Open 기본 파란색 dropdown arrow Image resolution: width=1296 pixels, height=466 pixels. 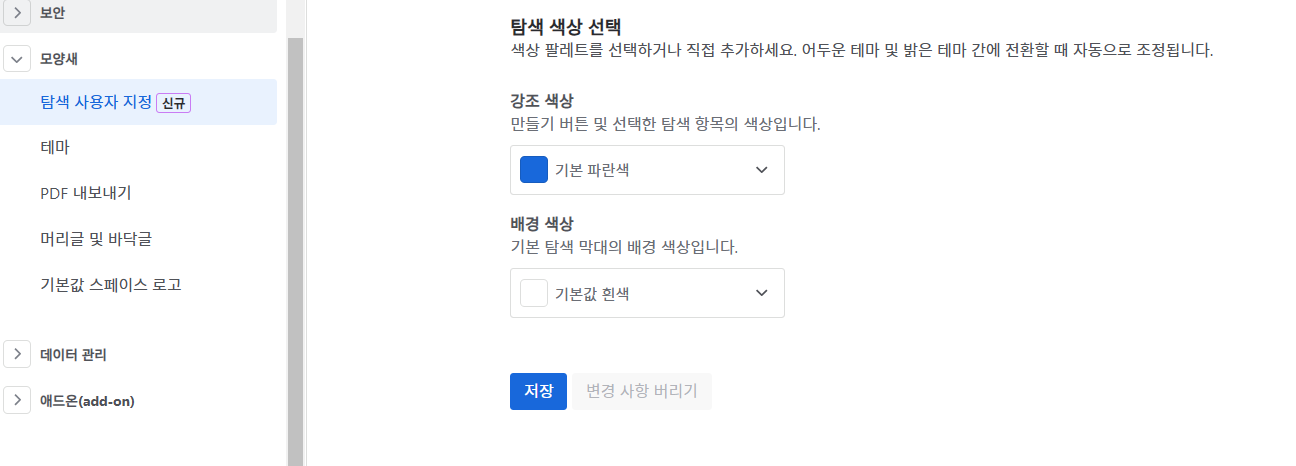tap(762, 170)
